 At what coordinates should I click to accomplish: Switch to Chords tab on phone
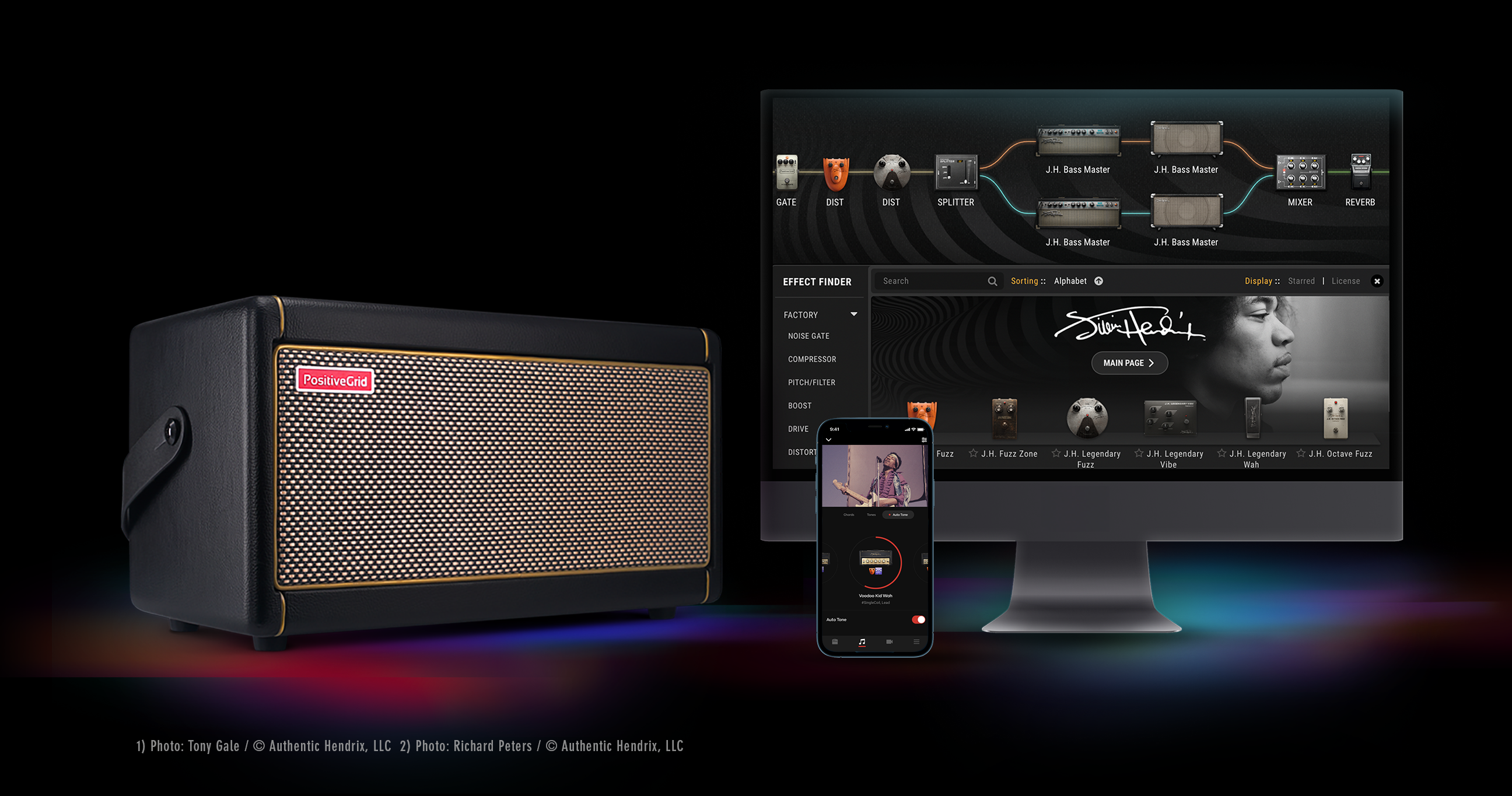(x=849, y=514)
